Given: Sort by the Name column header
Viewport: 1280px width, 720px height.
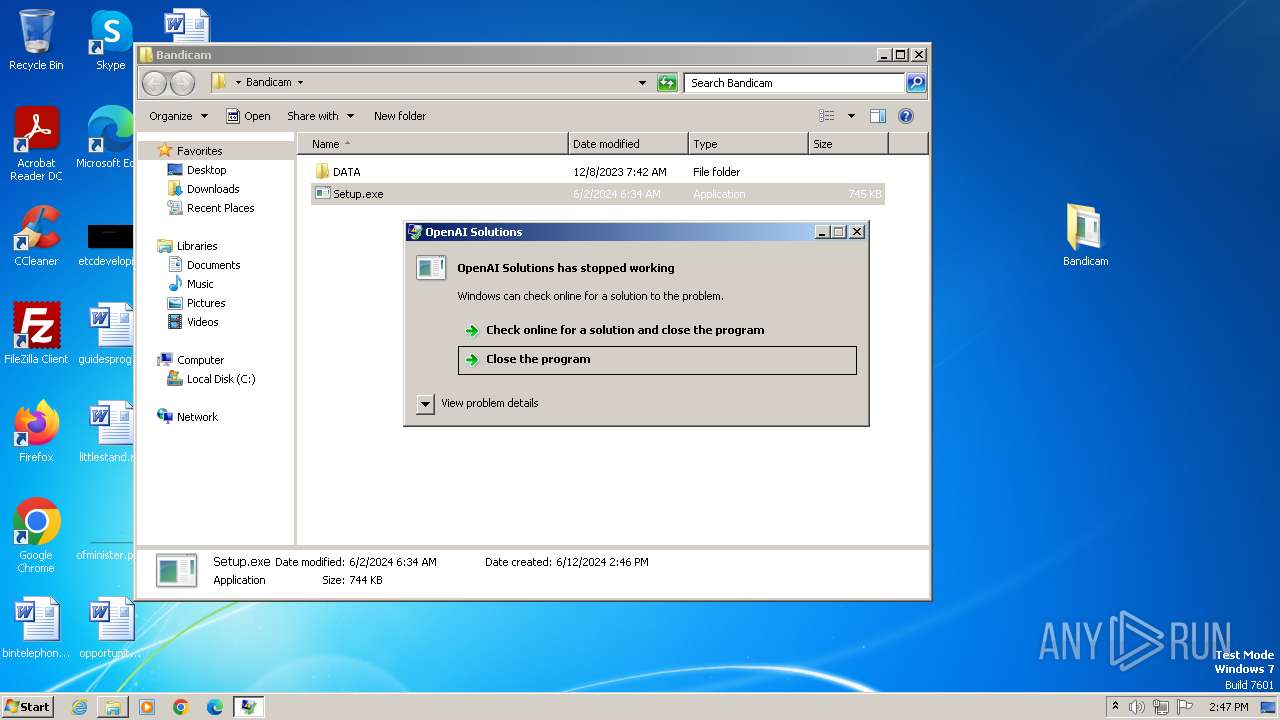Looking at the screenshot, I should [x=433, y=144].
